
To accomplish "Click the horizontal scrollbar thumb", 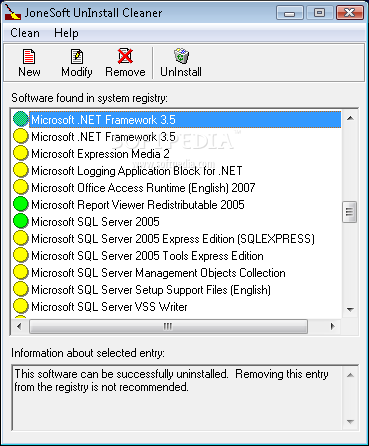I will click(168, 326).
